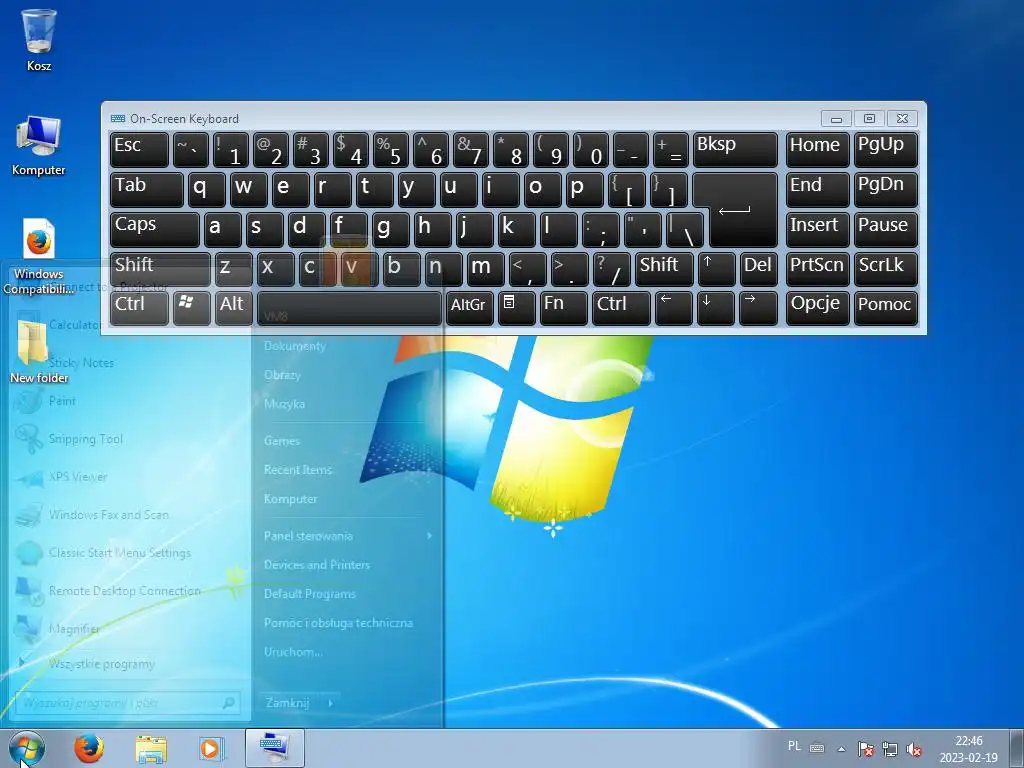Click the Calculator icon in Start menu
This screenshot has height=768, width=1024.
(x=29, y=325)
